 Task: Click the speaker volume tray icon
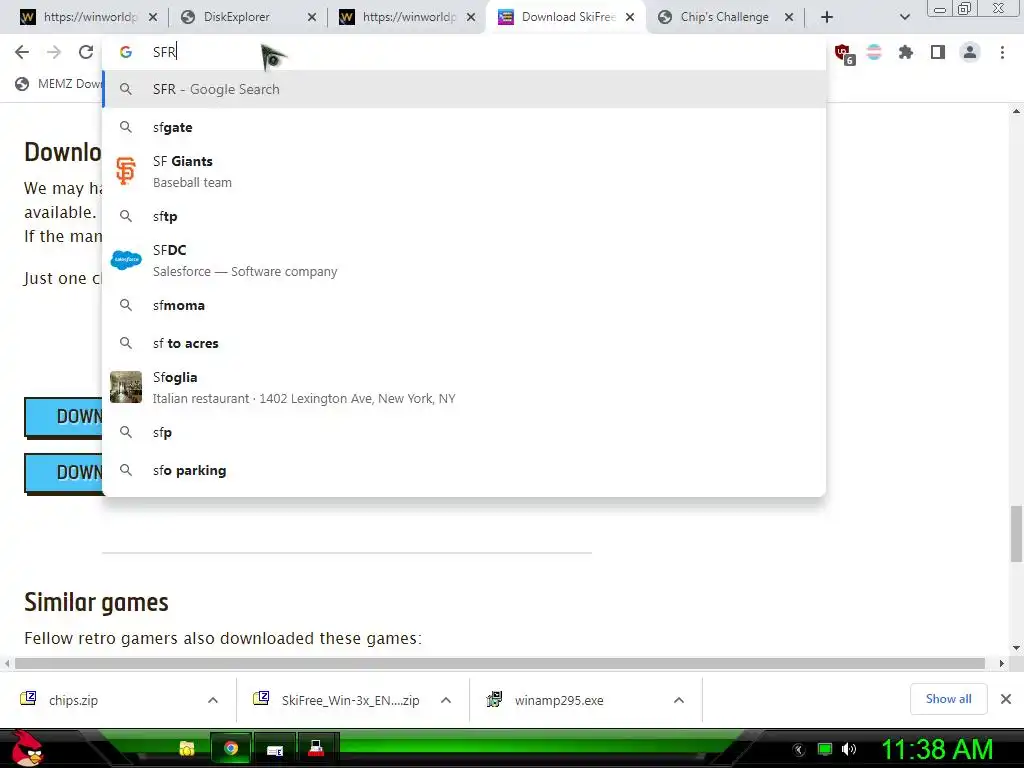point(849,749)
